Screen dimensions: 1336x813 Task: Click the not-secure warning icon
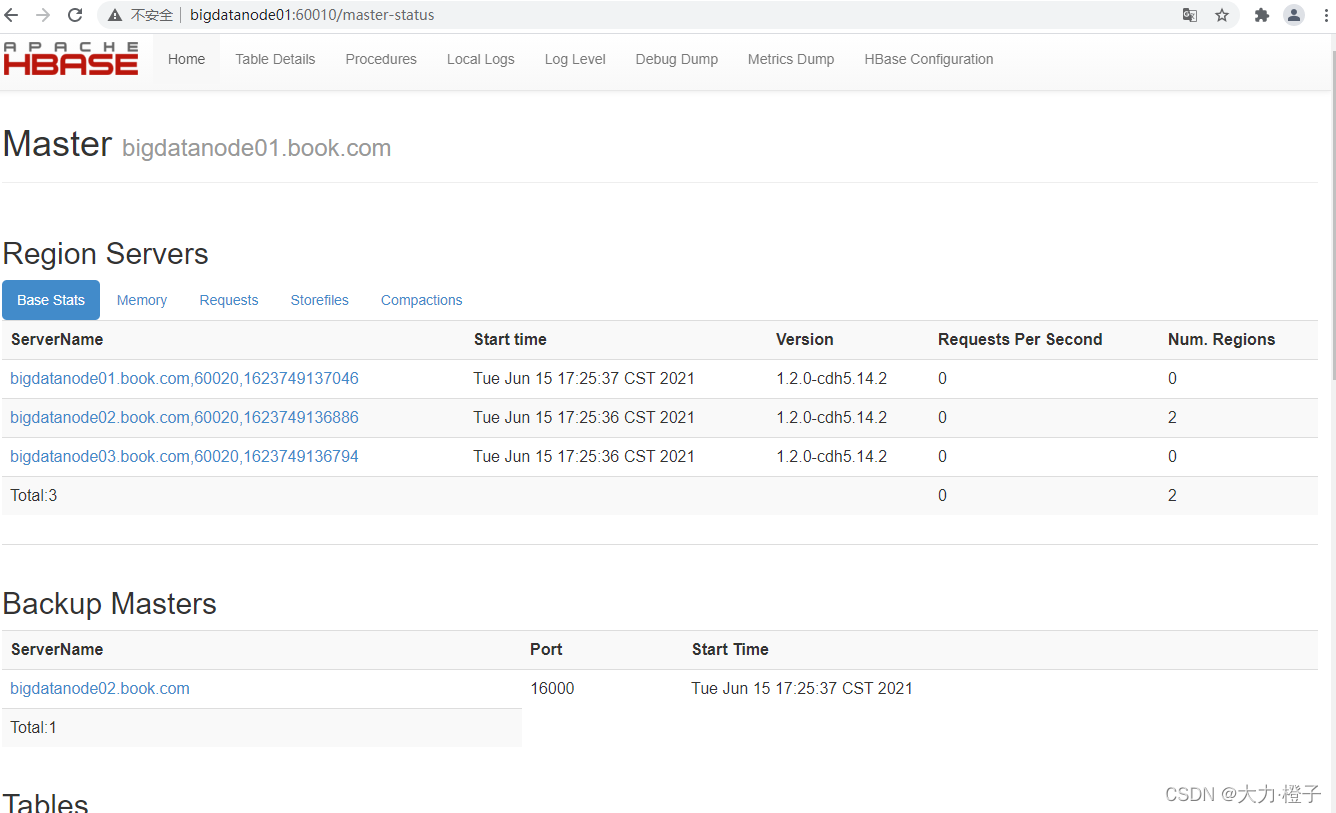click(115, 15)
